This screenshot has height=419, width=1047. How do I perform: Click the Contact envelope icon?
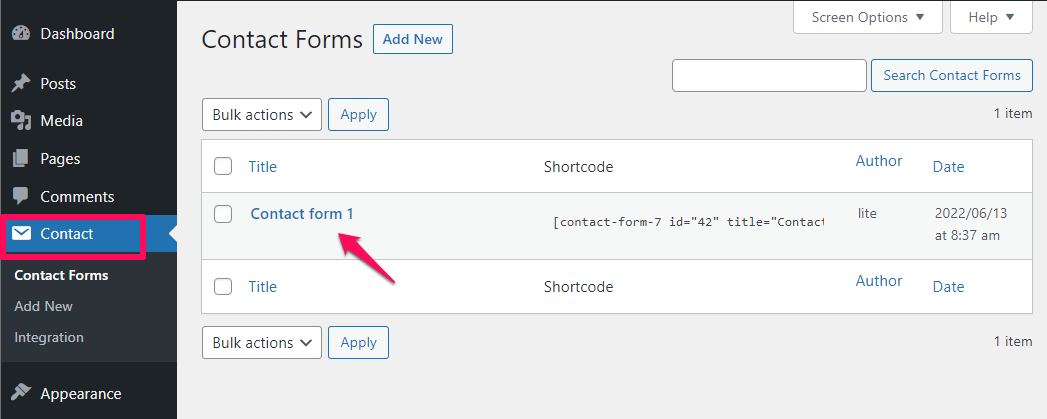[21, 234]
